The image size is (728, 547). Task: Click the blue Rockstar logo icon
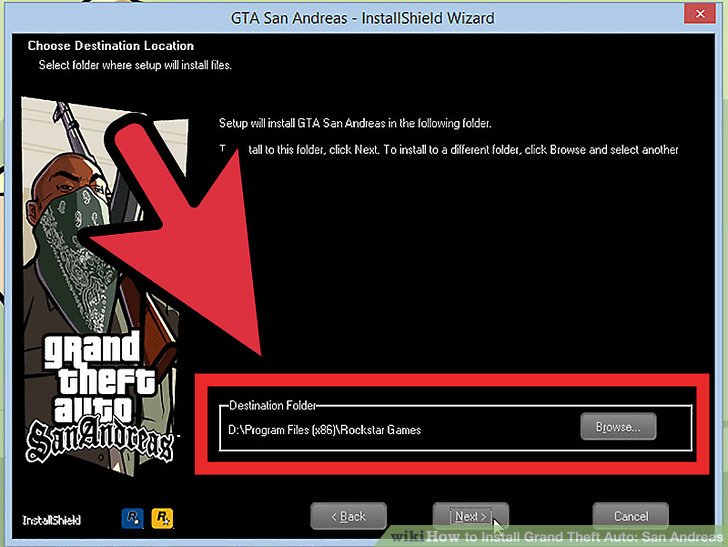[x=133, y=518]
